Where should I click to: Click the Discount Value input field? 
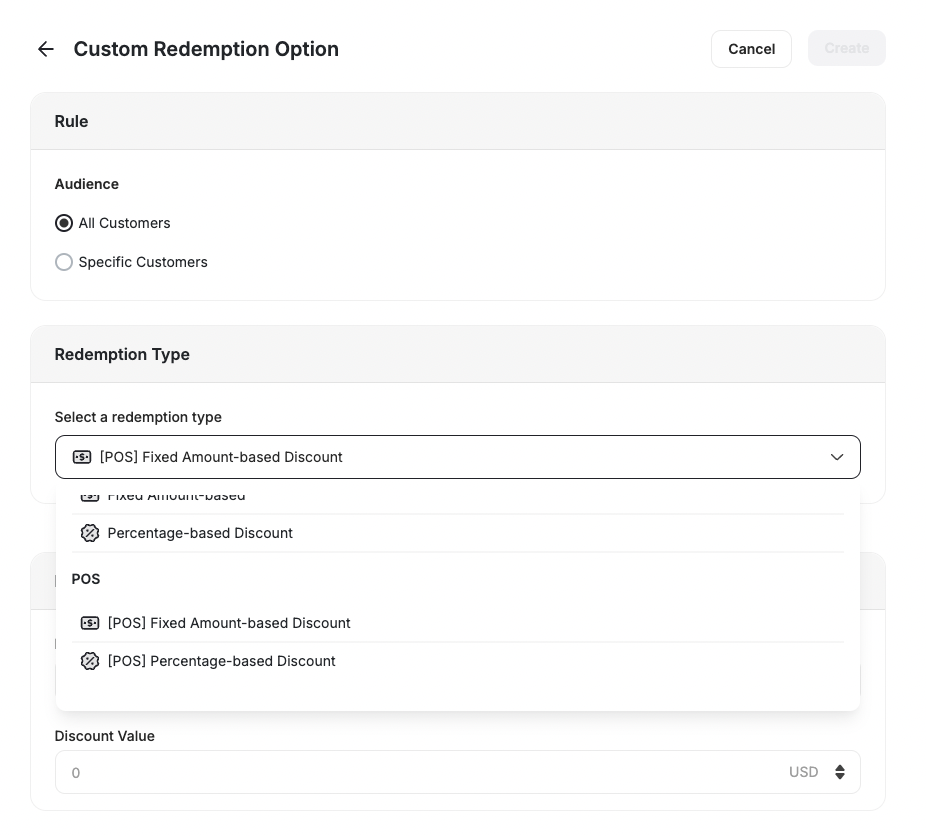pos(400,772)
